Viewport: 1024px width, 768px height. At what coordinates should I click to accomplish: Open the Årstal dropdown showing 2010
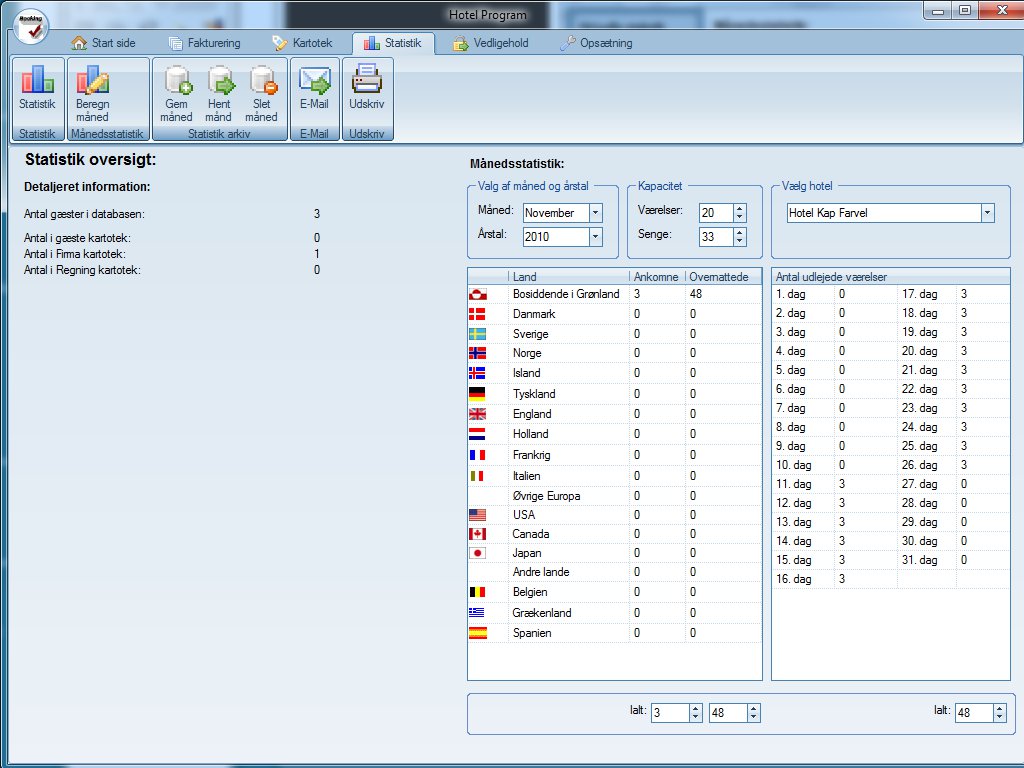pyautogui.click(x=596, y=237)
